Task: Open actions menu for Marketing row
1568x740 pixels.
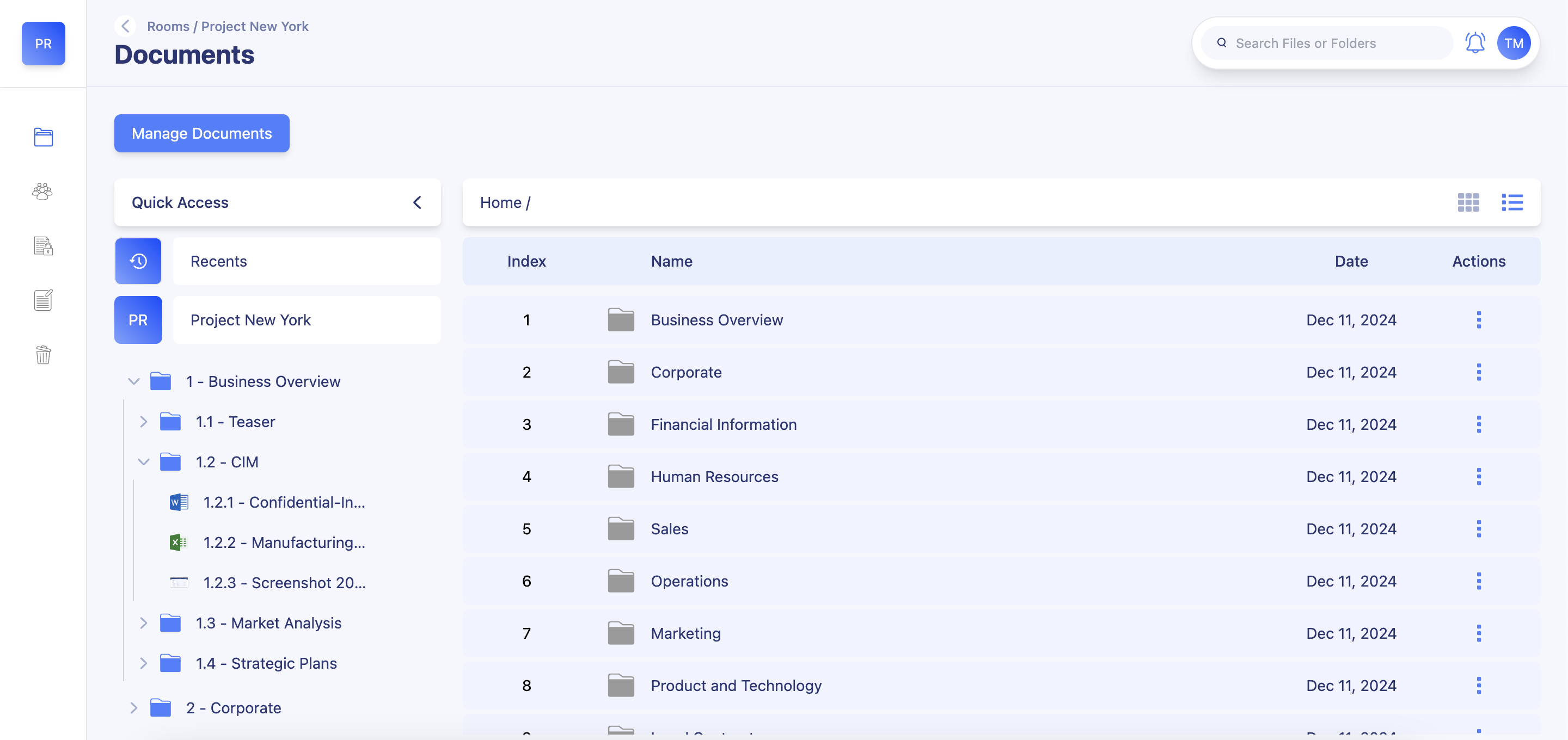Action: 1479,633
